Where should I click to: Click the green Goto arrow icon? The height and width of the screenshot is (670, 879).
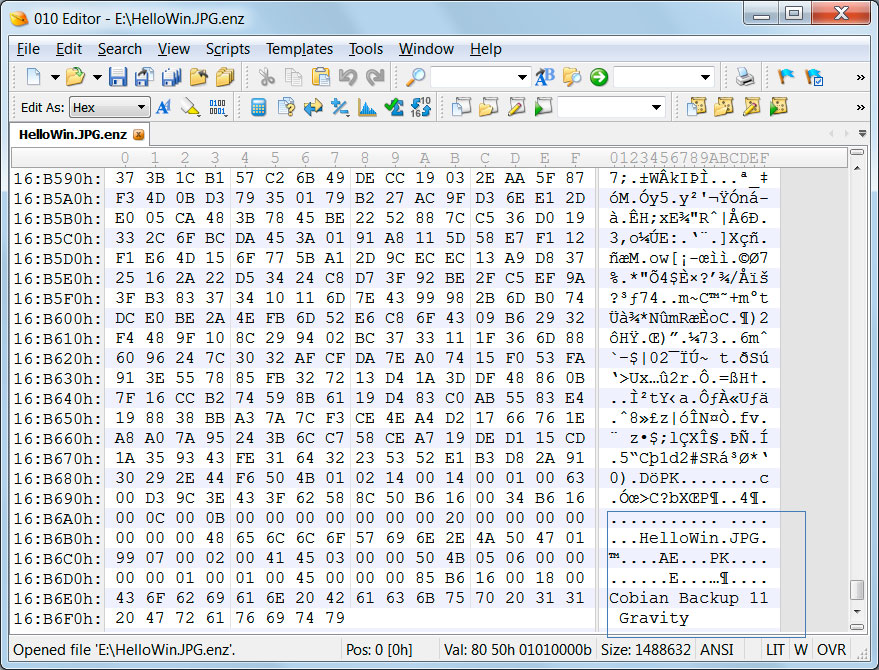(599, 77)
